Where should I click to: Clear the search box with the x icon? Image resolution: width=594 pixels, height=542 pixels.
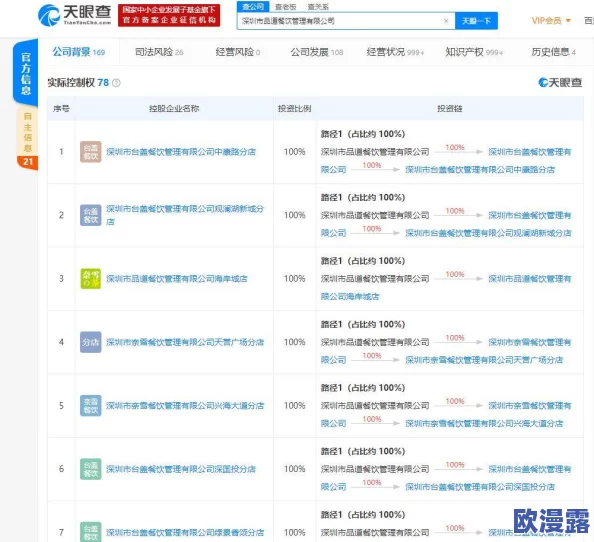[x=446, y=21]
